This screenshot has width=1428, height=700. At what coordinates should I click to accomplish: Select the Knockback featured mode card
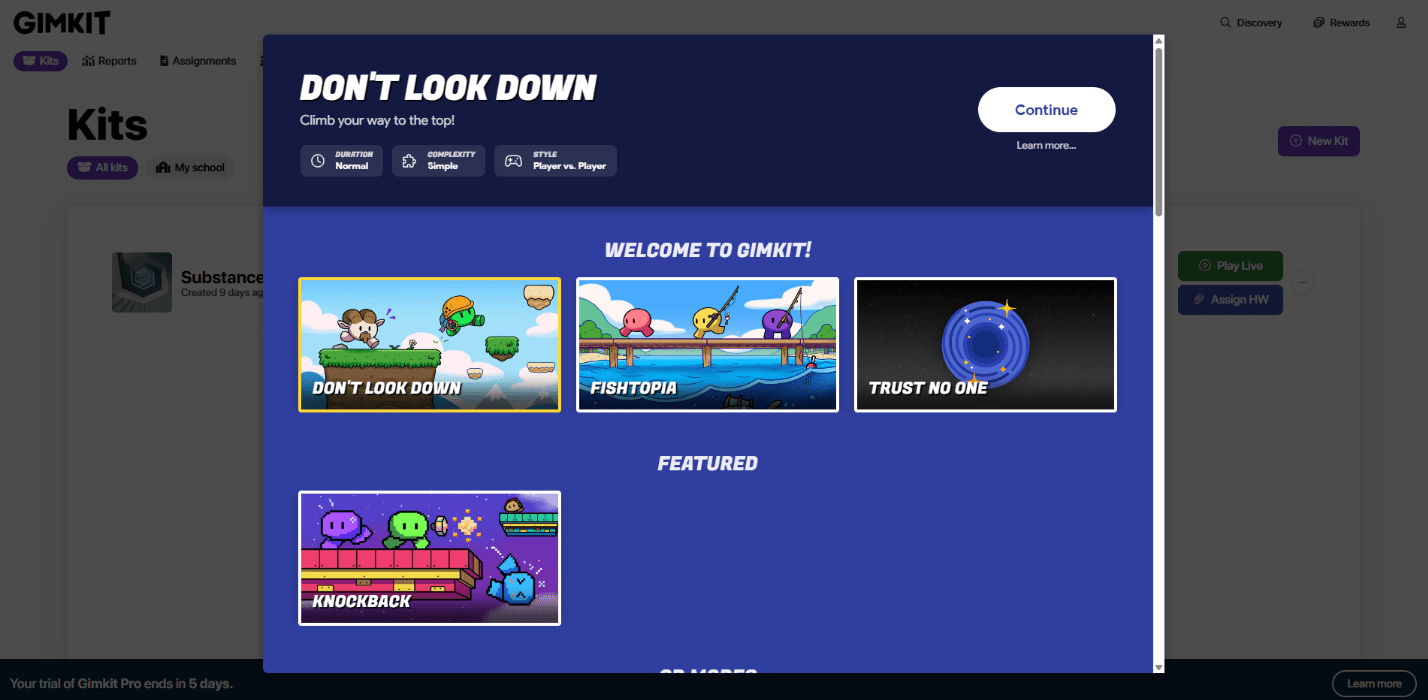(430, 558)
